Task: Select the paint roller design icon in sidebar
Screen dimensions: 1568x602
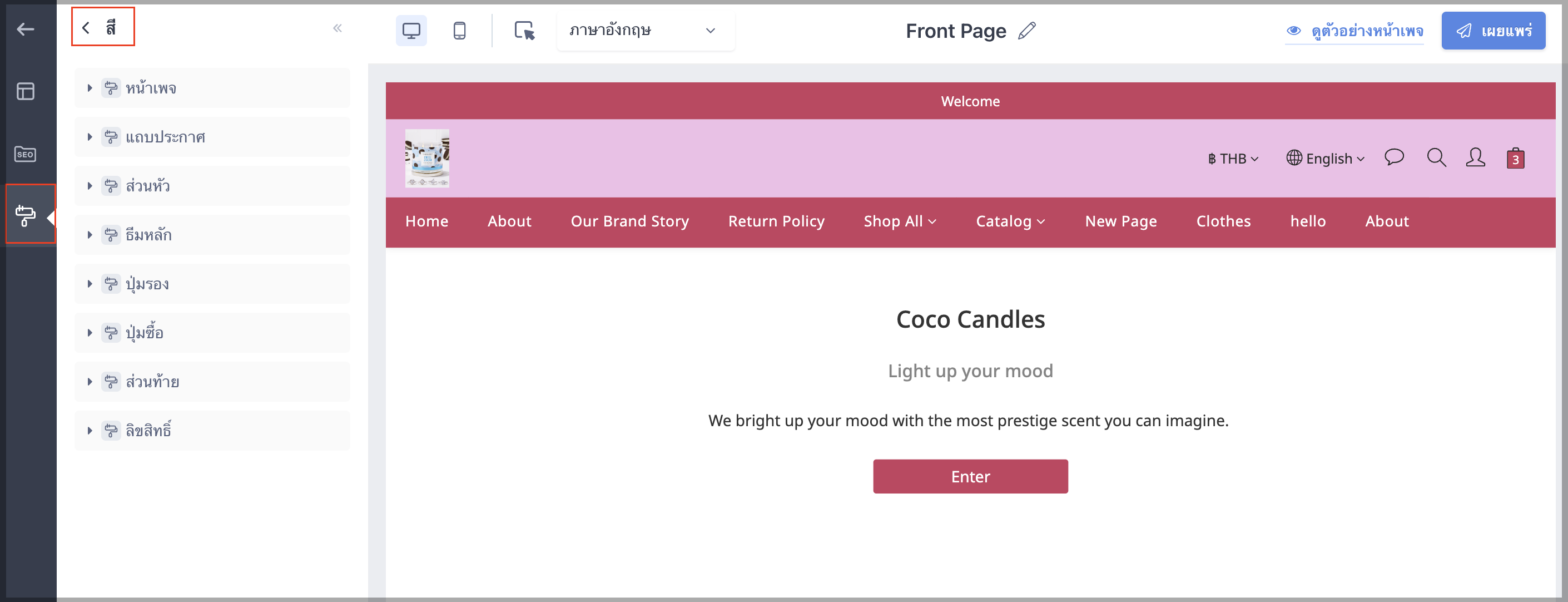Action: point(25,215)
